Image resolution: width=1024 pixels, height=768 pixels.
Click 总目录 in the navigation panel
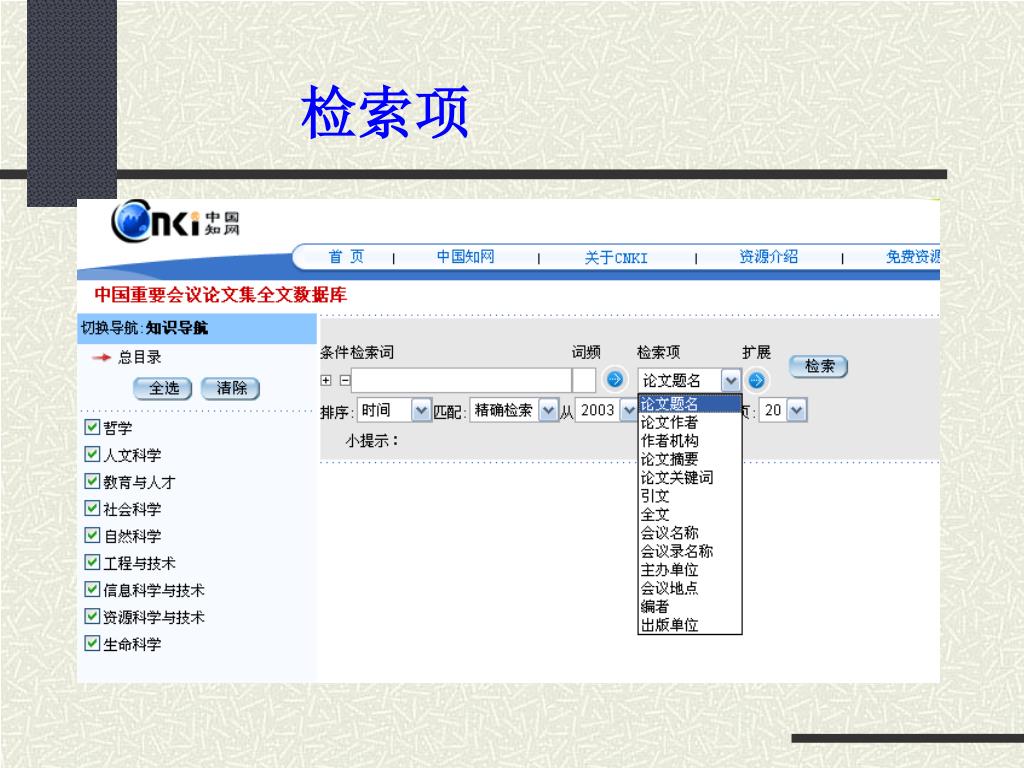140,357
